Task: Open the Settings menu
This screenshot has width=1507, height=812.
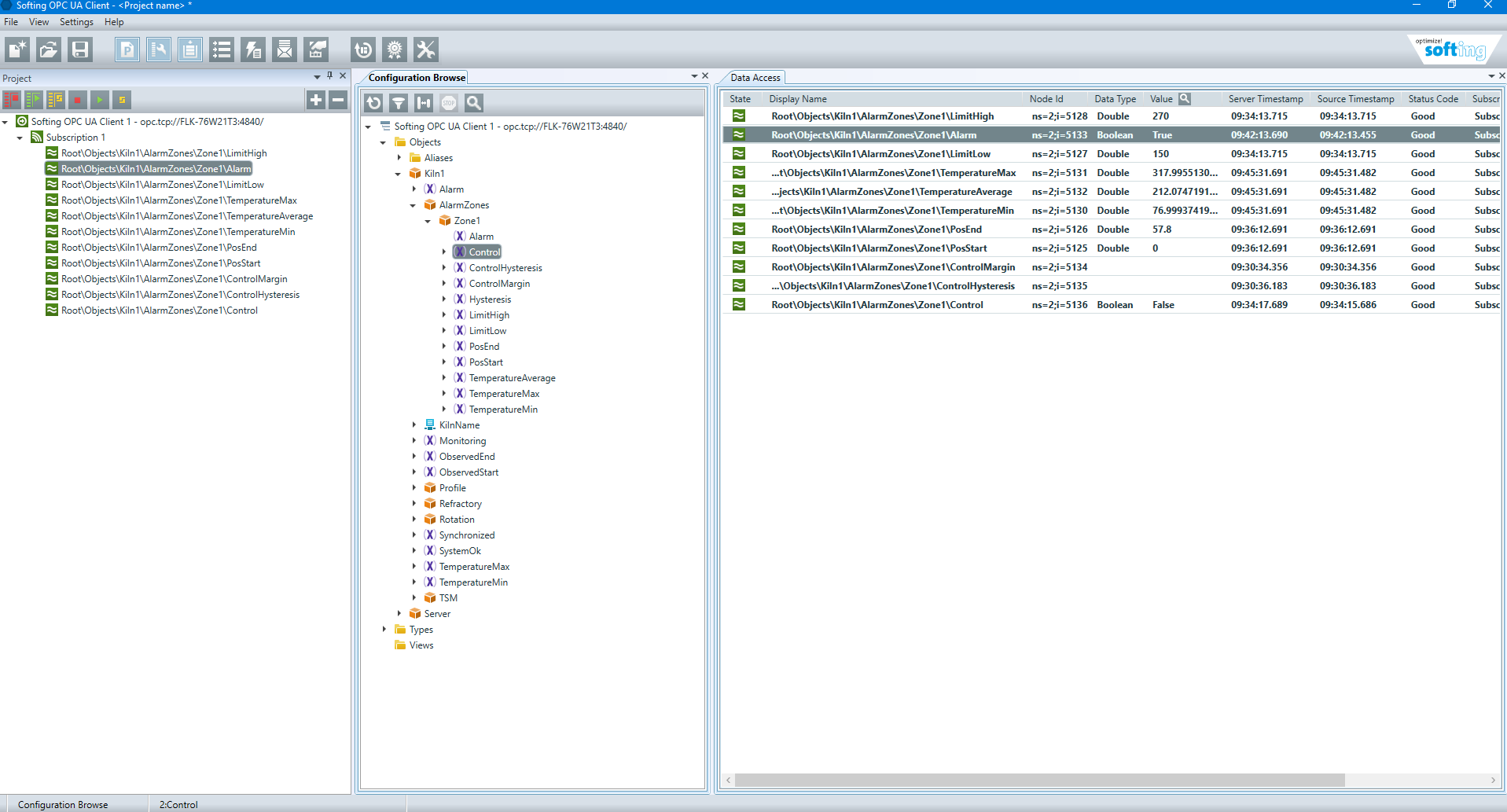Action: click(76, 22)
